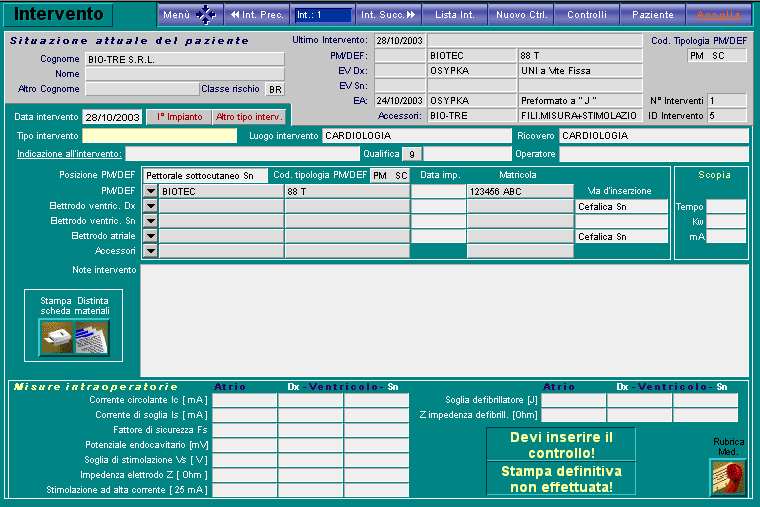Click the Scopia Tempo field
Image resolution: width=760 pixels, height=507 pixels.
(726, 206)
